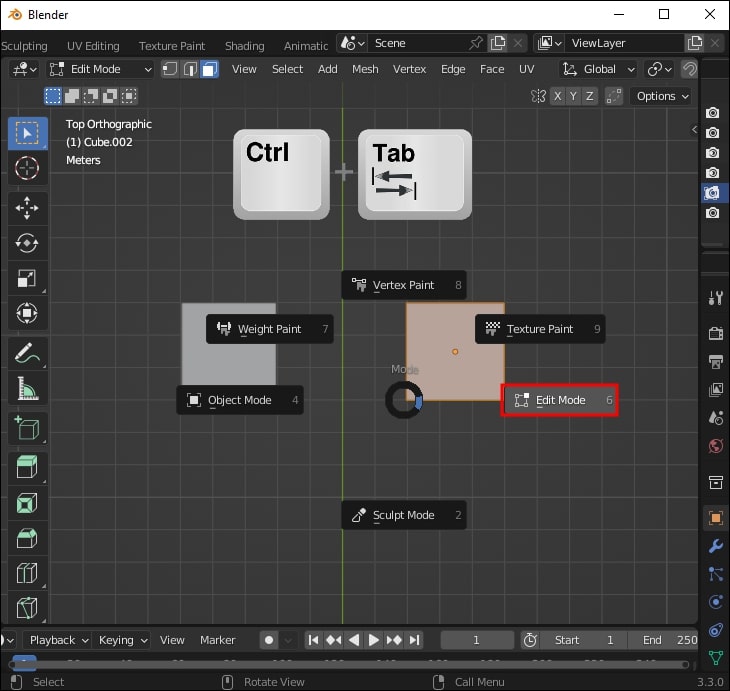Select the Inset Faces tool
The image size is (730, 691).
(27, 503)
